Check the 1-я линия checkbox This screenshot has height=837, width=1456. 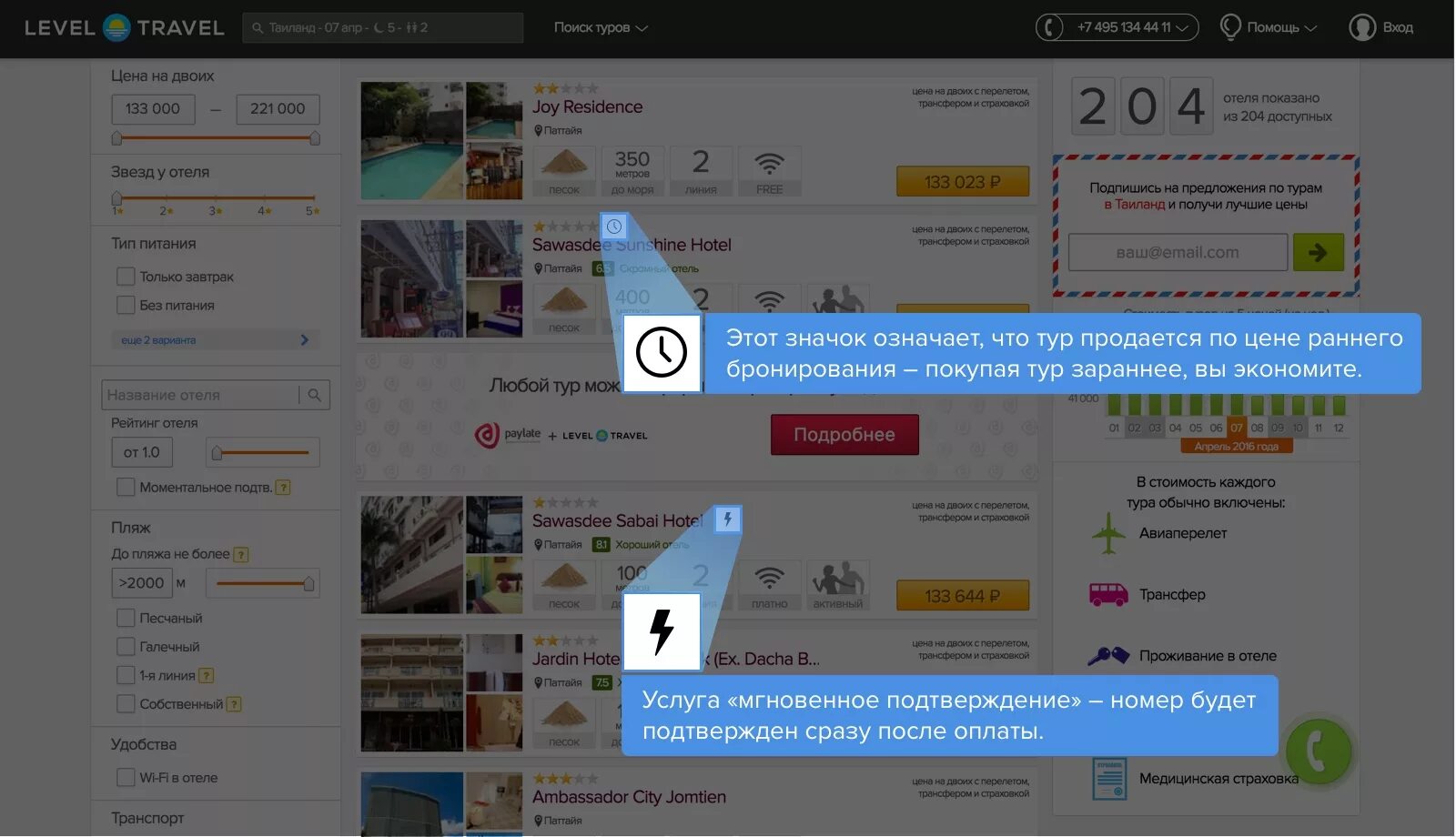(x=126, y=675)
